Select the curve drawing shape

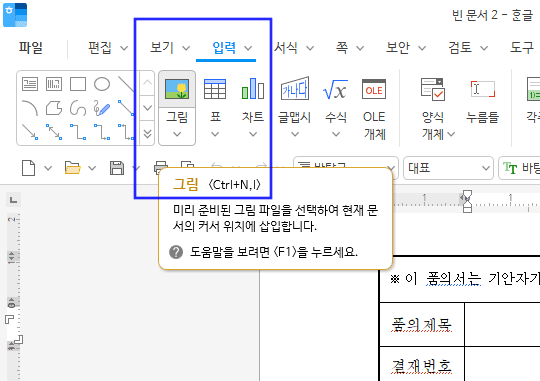coord(78,108)
